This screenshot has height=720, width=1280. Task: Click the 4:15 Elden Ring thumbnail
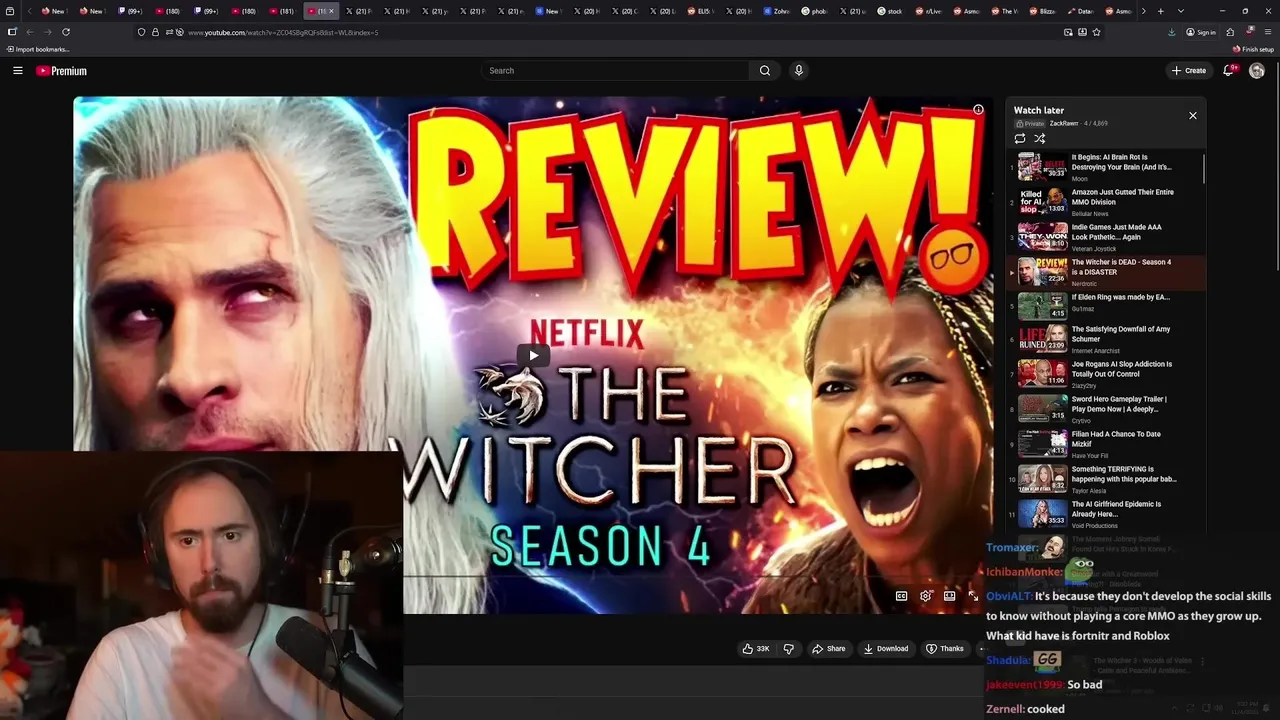pyautogui.click(x=1042, y=304)
